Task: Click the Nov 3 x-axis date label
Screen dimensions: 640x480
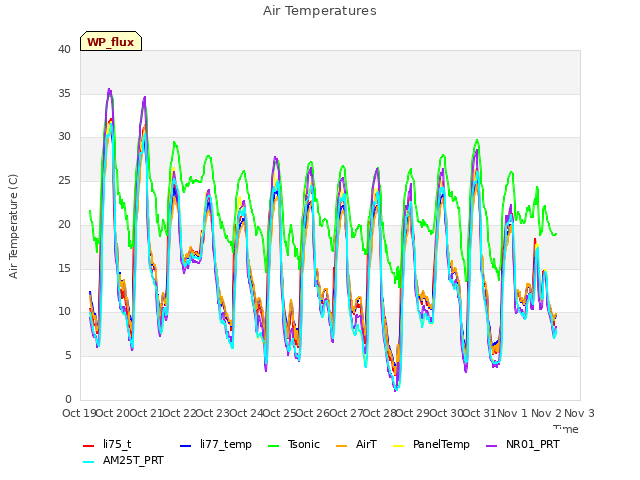Action: point(579,413)
